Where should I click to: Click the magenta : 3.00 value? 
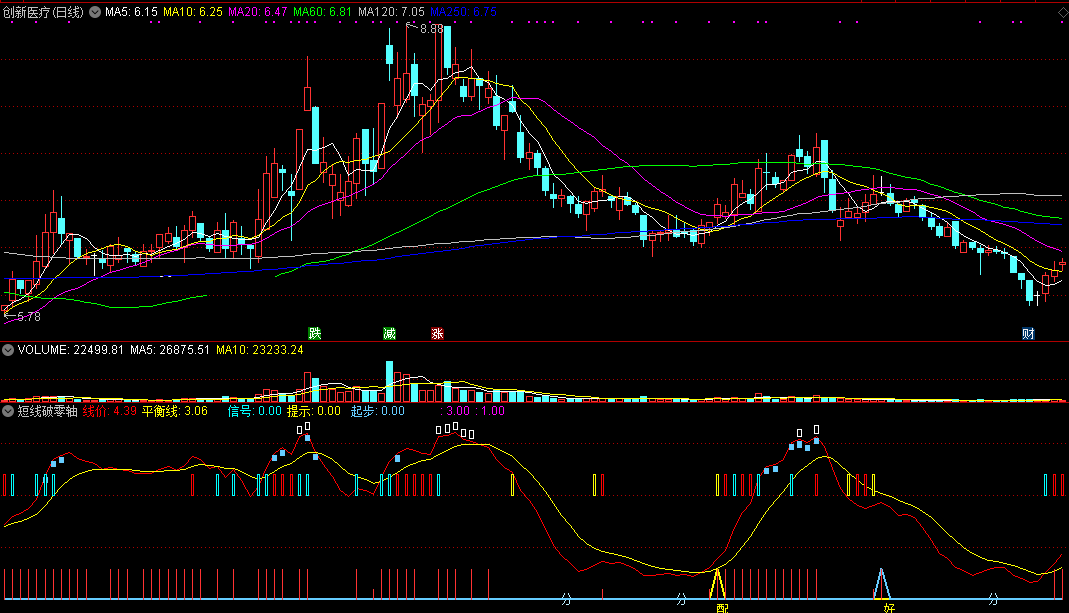(455, 411)
